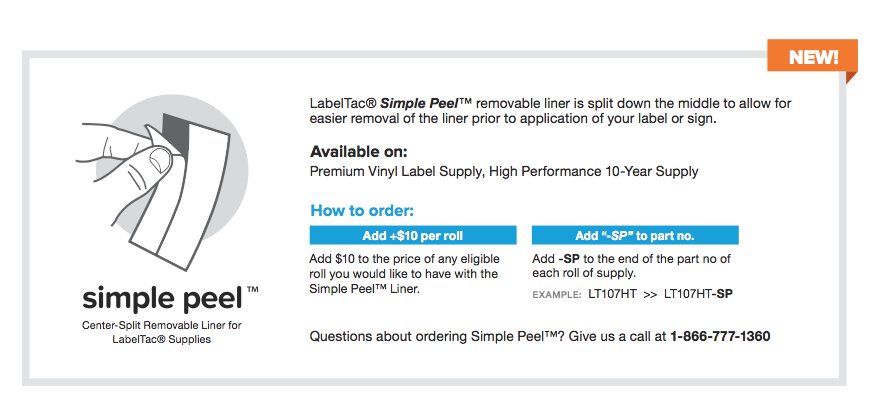Click the orange NEW! badge
Image resolution: width=872 pixels, height=408 pixels.
tap(814, 56)
